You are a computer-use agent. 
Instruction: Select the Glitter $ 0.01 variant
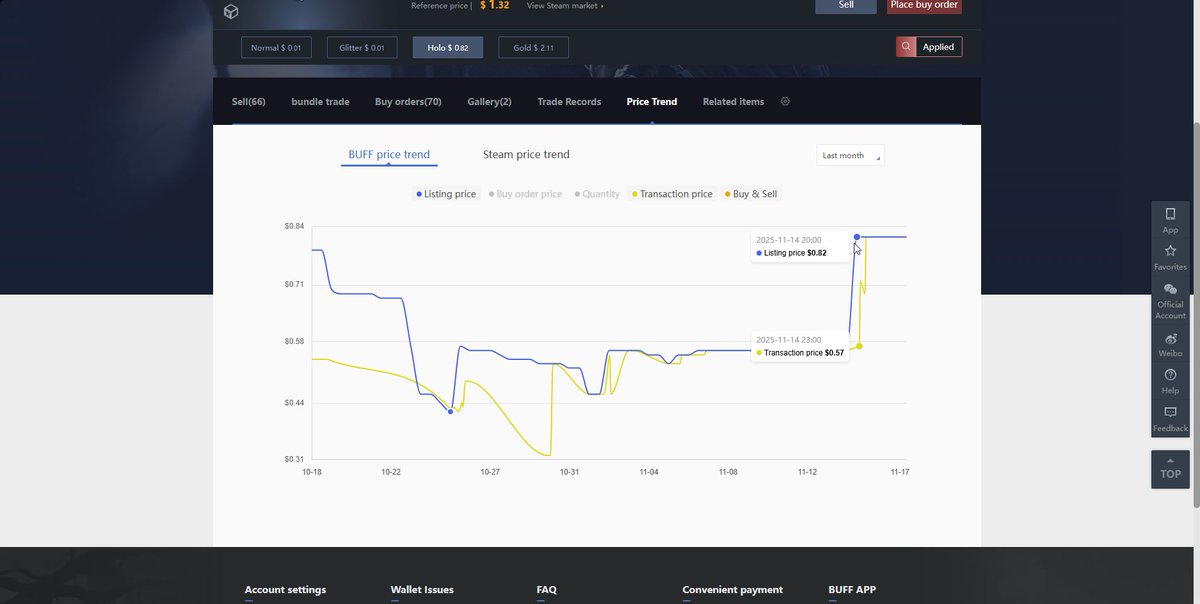coord(362,47)
